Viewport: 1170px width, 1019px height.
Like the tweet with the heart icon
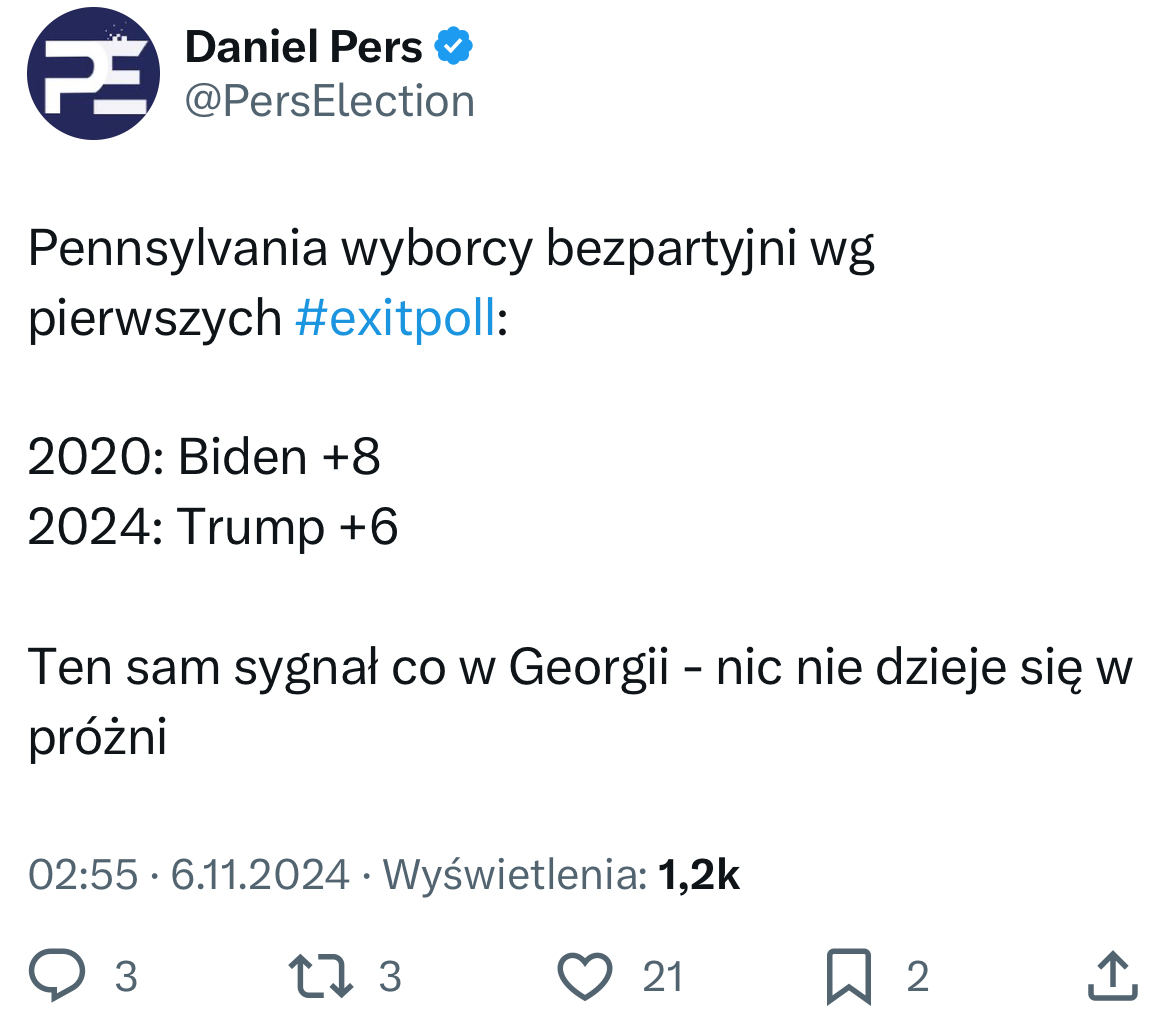tap(584, 975)
